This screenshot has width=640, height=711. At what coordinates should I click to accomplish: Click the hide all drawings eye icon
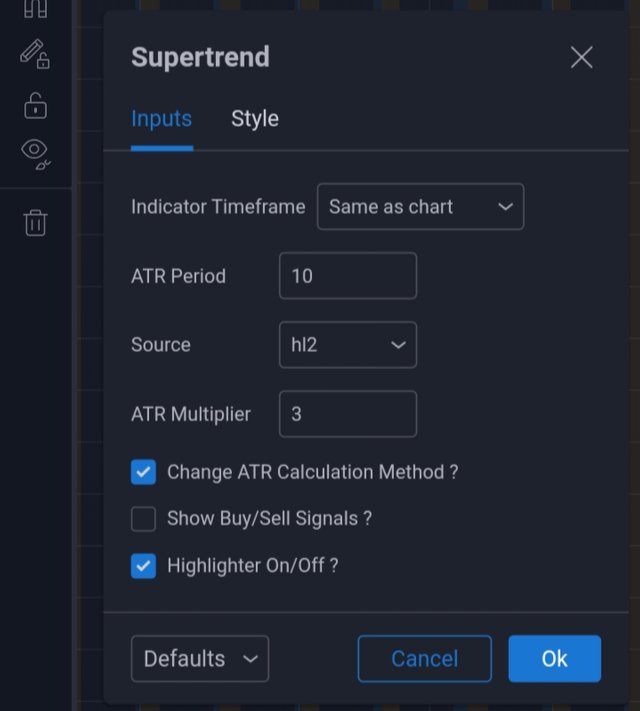click(35, 152)
